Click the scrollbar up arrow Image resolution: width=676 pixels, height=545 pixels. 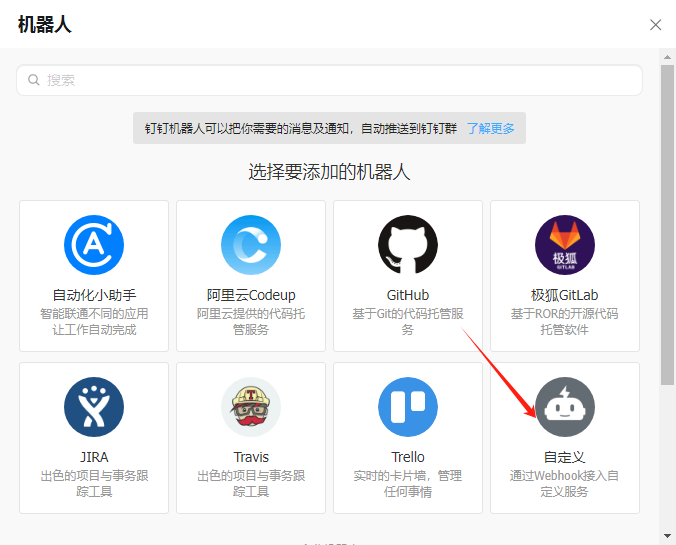[x=667, y=56]
